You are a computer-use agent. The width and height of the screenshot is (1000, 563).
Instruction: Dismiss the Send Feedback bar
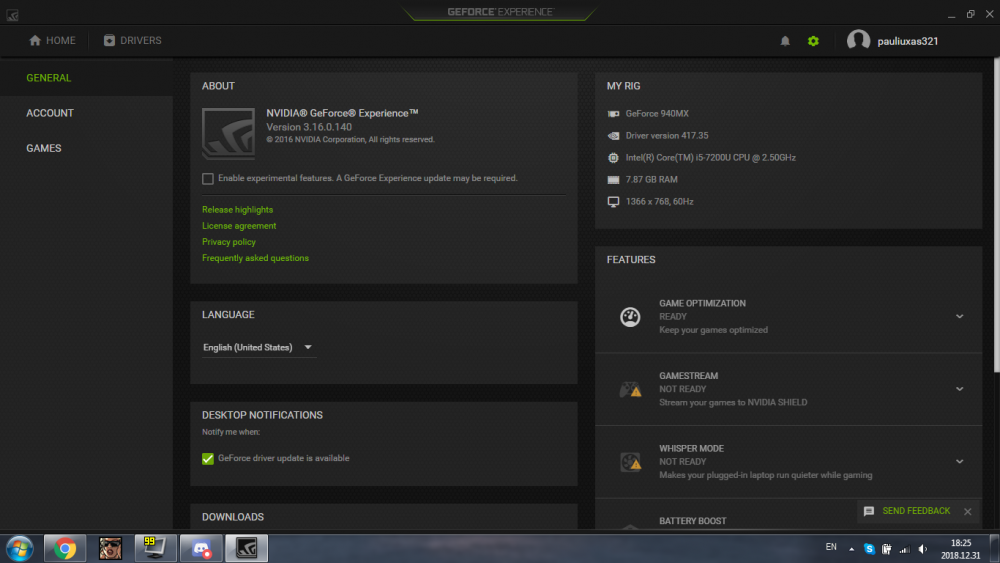[968, 511]
